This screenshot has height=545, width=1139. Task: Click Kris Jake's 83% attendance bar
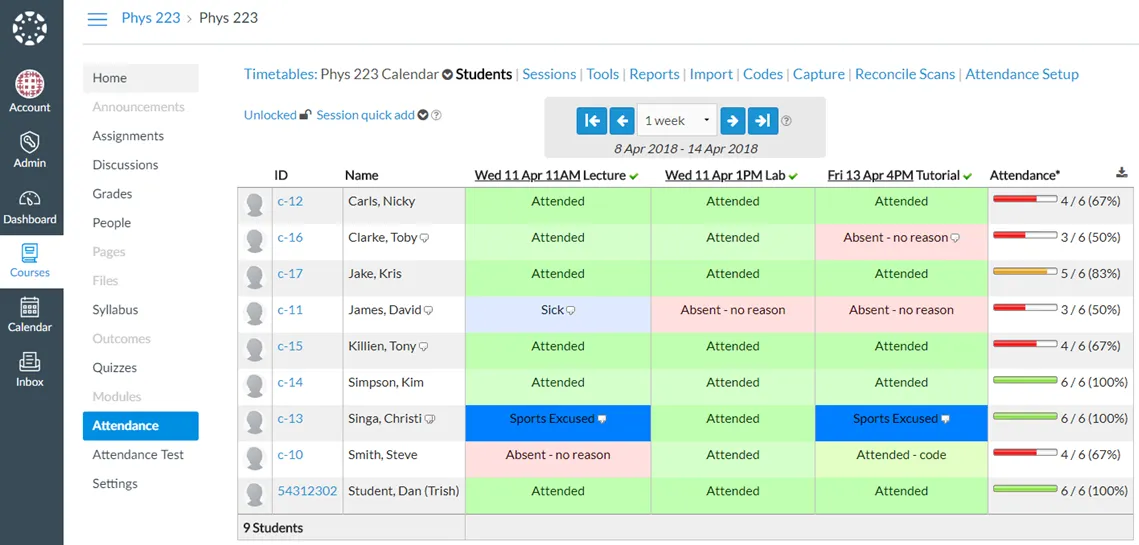(x=1025, y=271)
